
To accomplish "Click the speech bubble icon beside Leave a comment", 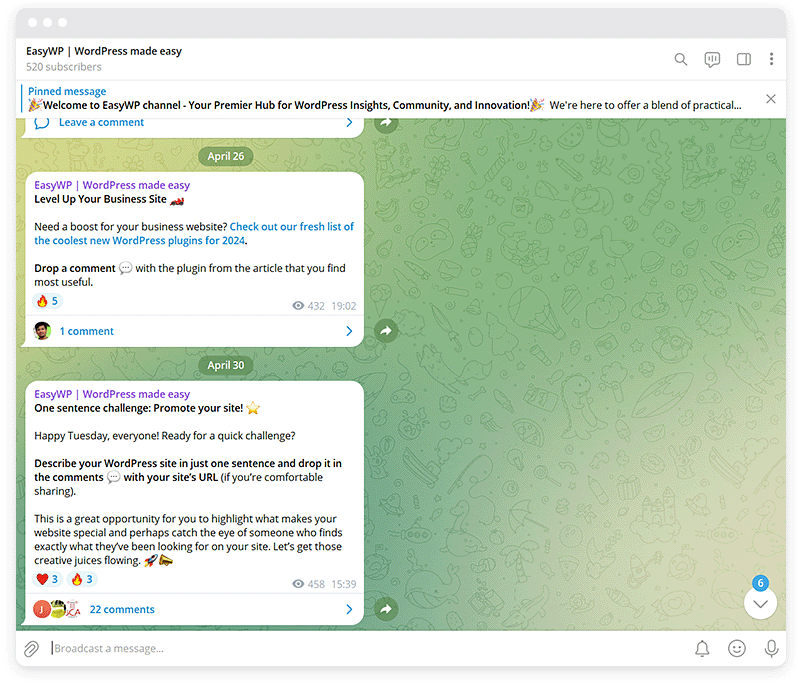I will tap(42, 122).
